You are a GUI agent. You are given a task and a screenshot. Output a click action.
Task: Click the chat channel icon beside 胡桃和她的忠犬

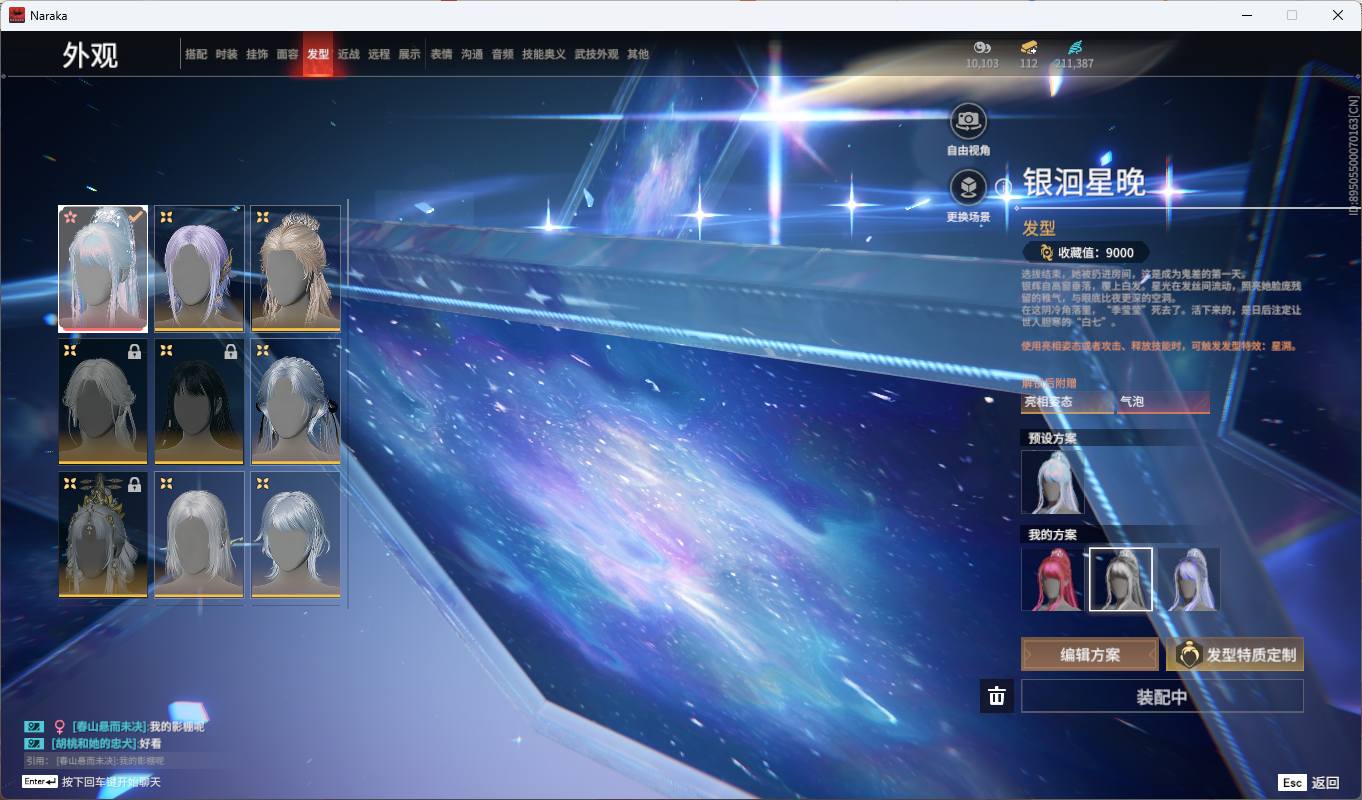tap(34, 743)
